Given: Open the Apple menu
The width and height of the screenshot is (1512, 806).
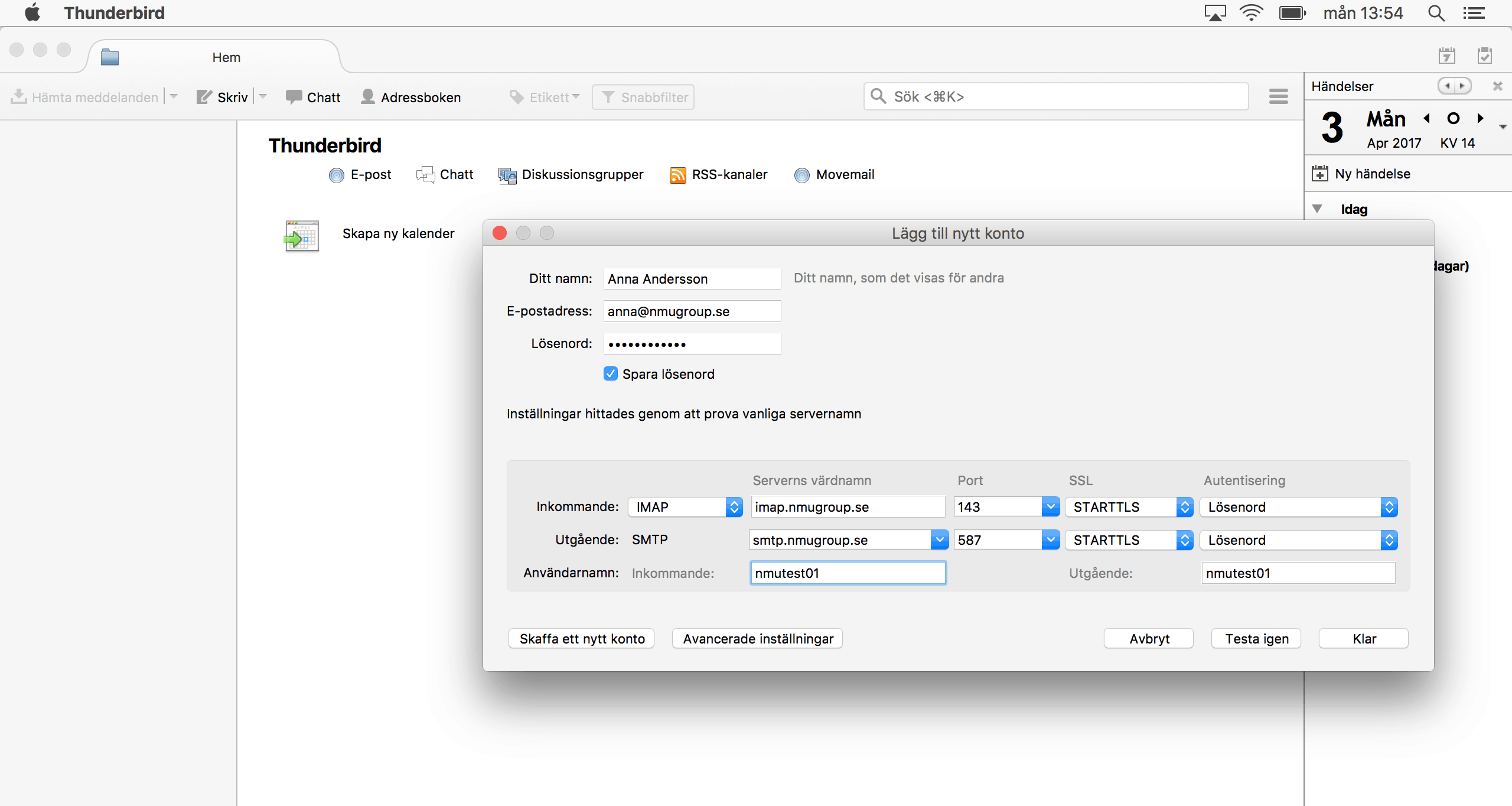Looking at the screenshot, I should tap(32, 12).
